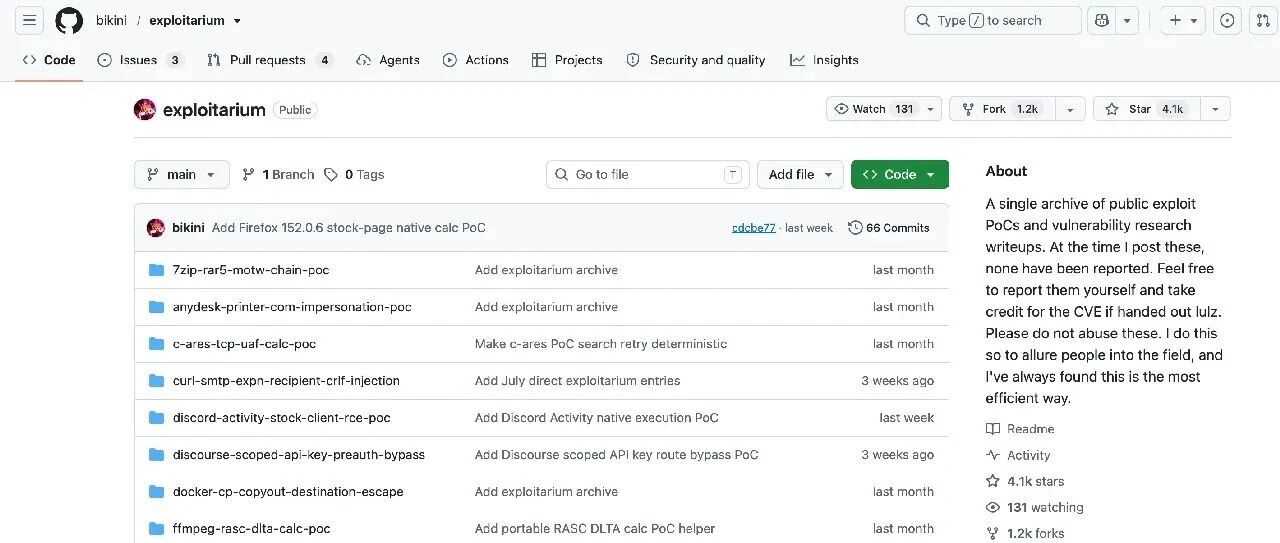Viewport: 1280px width, 543px height.
Task: Click the bikini commit author avatar
Action: pyautogui.click(x=156, y=228)
